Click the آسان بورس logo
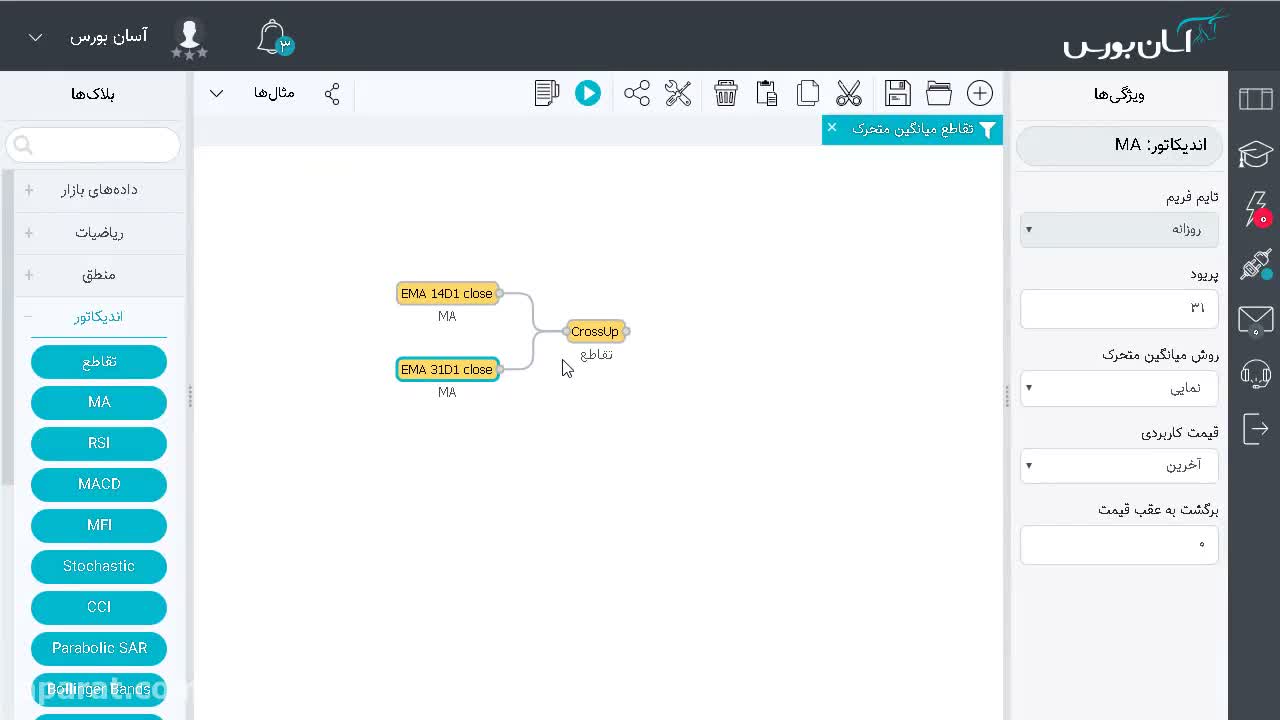The image size is (1280, 720). [1146, 36]
